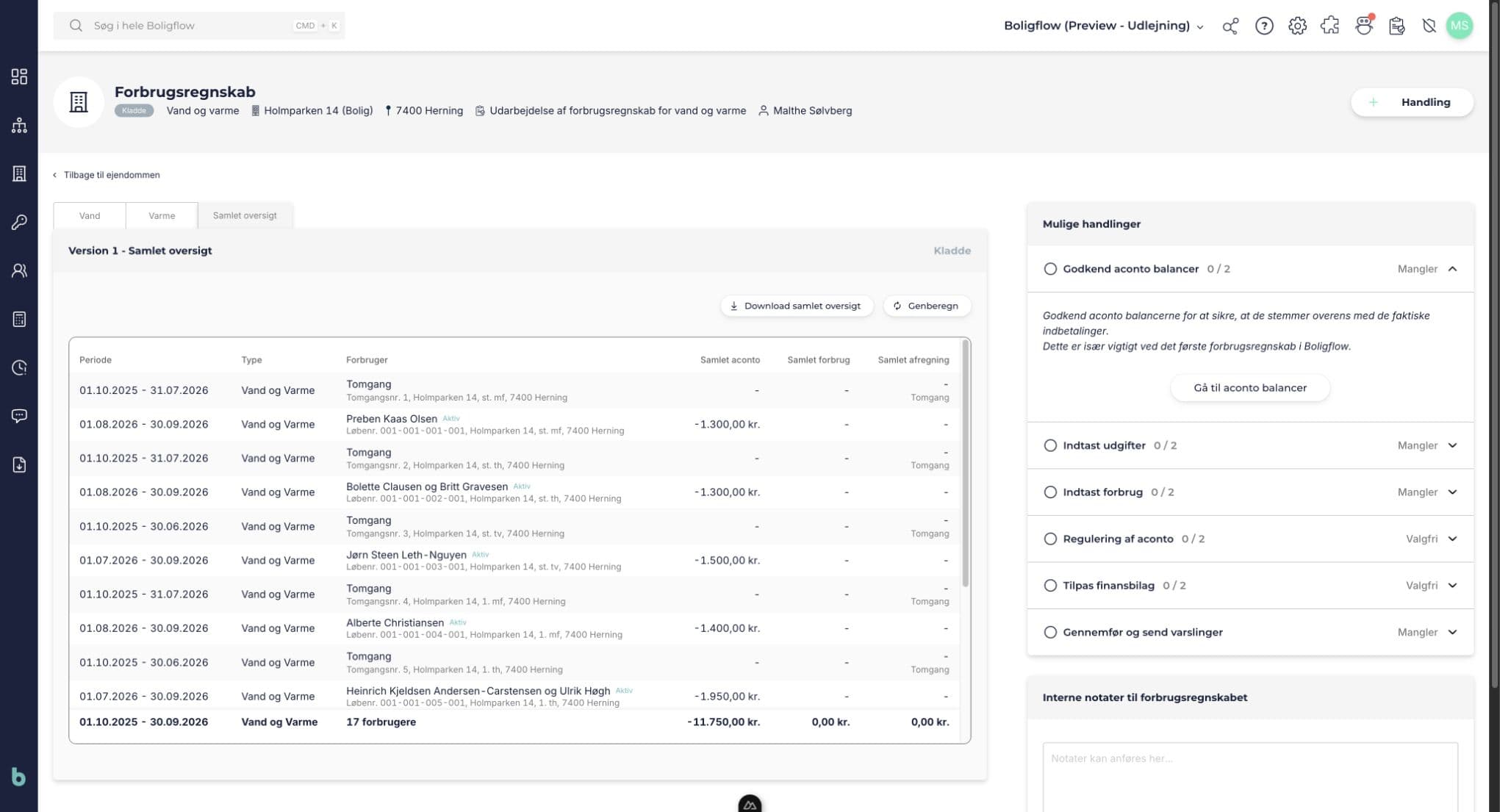Switch to the Varme tab
Image resolution: width=1500 pixels, height=812 pixels.
click(162, 215)
